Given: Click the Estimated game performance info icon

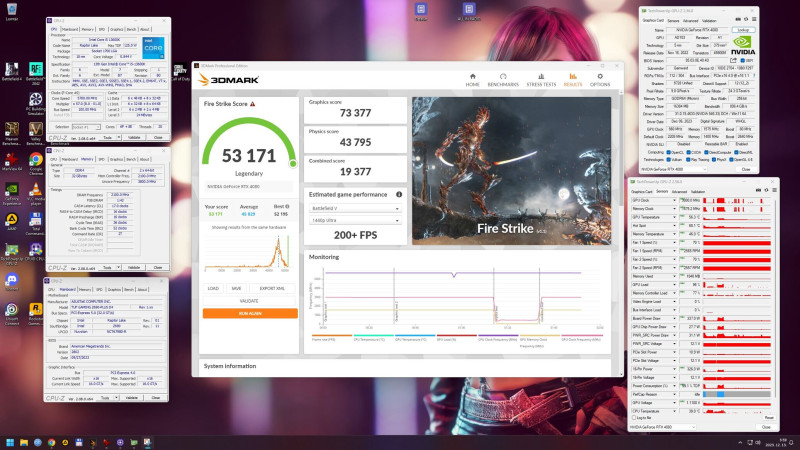Looking at the screenshot, I should coord(399,194).
